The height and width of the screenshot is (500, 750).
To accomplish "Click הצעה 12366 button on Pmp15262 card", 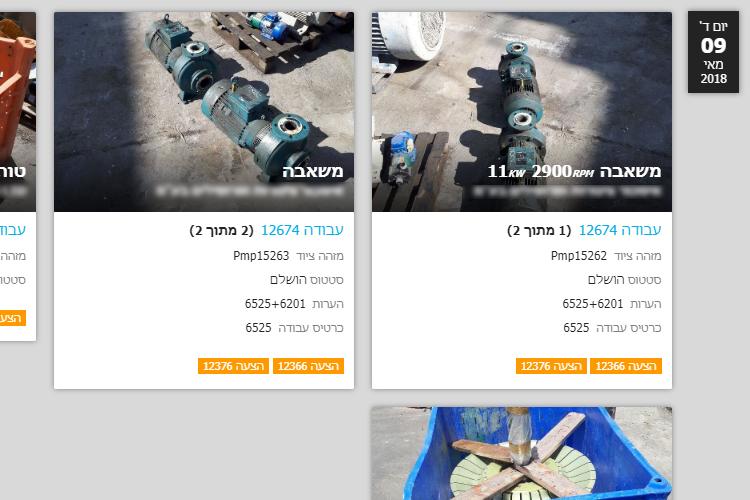I will pos(626,366).
